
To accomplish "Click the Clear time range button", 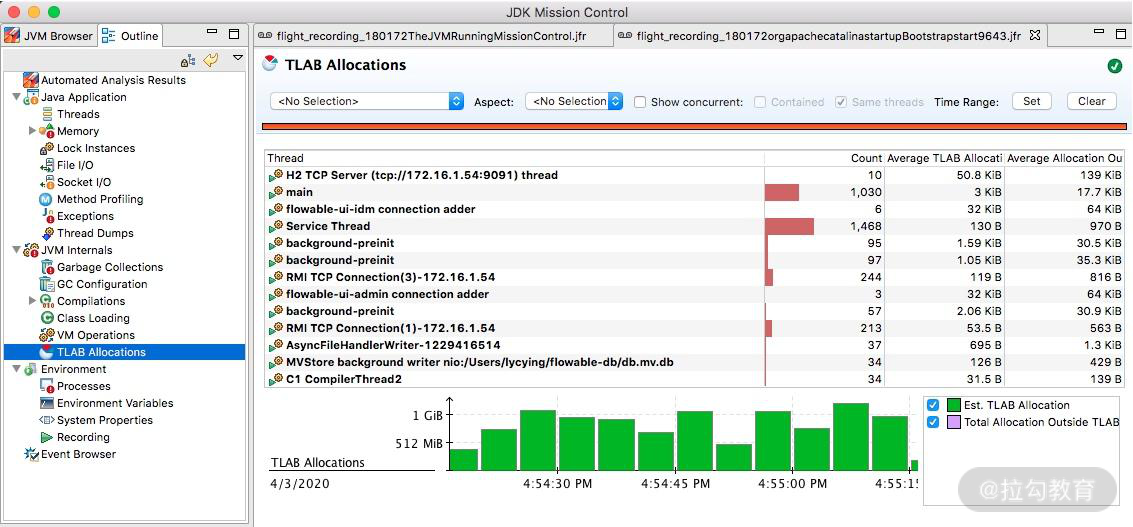I will 1092,101.
